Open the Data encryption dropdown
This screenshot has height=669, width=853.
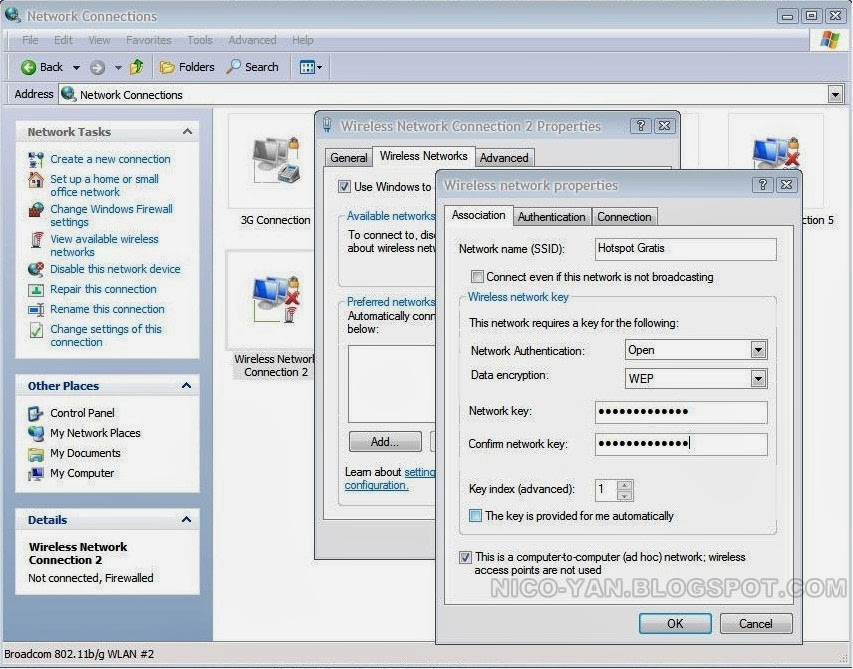point(758,378)
